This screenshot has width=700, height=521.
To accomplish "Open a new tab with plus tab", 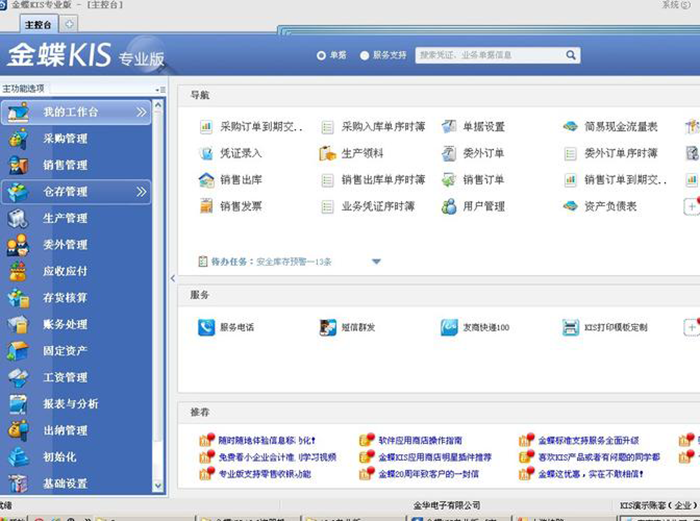I will tap(69, 24).
